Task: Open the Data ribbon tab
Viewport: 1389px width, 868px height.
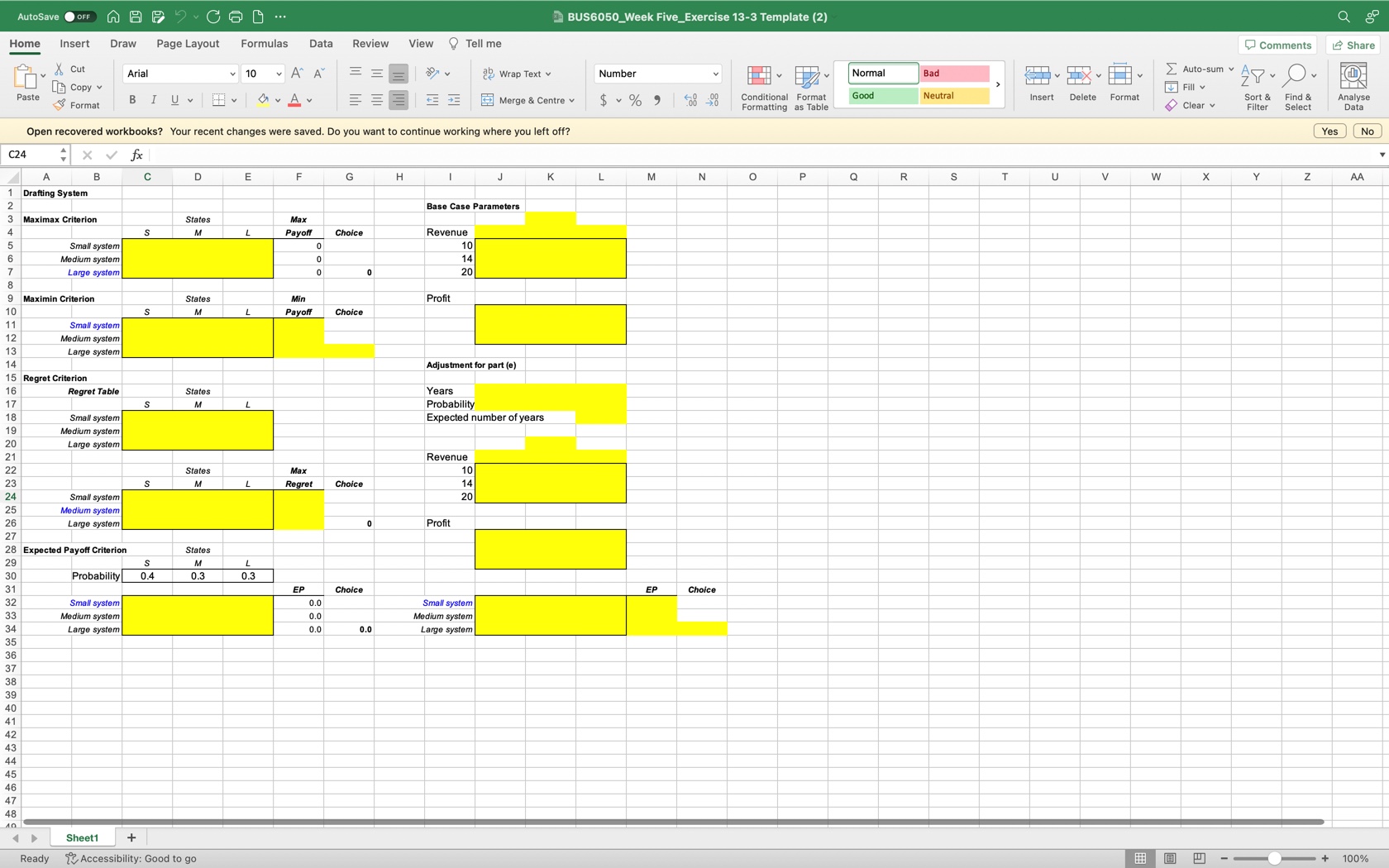Action: tap(321, 44)
